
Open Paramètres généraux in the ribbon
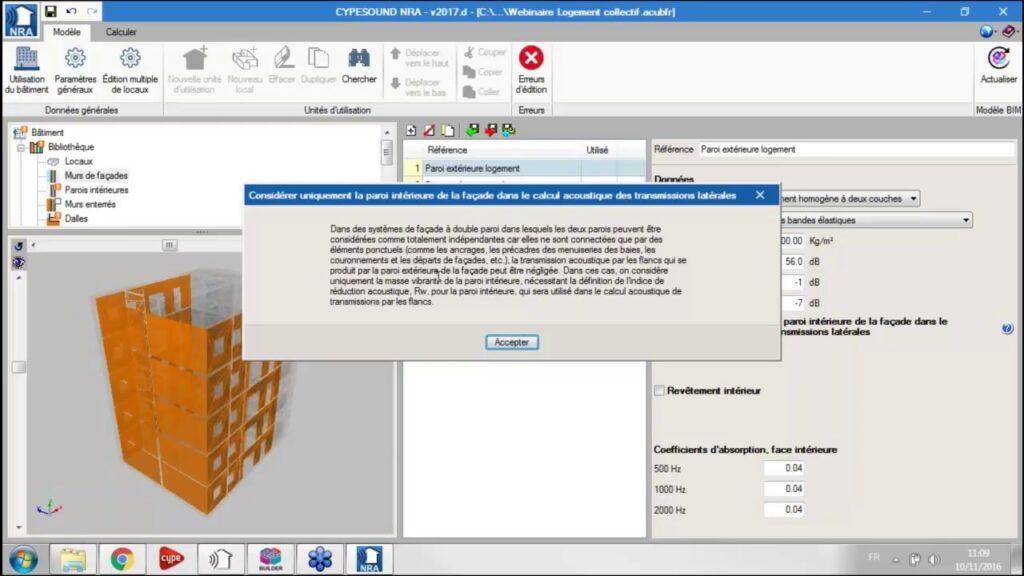point(75,70)
